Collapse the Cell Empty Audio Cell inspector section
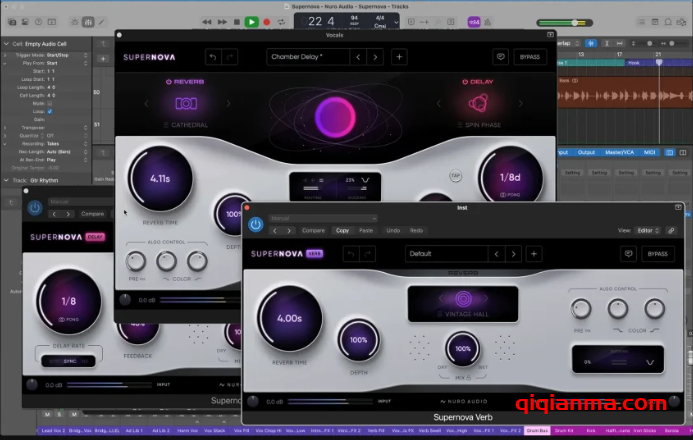The width and height of the screenshot is (693, 440). point(6,44)
